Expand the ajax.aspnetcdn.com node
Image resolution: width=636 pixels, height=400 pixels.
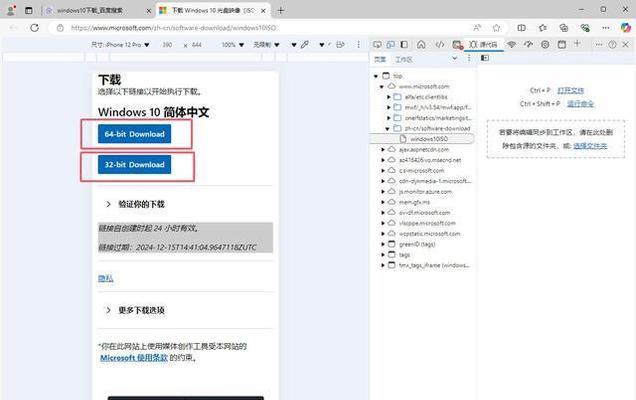point(382,150)
